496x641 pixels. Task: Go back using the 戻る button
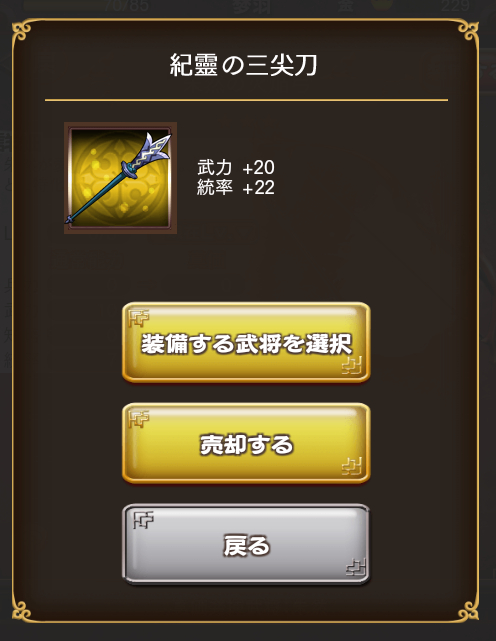coord(246,545)
